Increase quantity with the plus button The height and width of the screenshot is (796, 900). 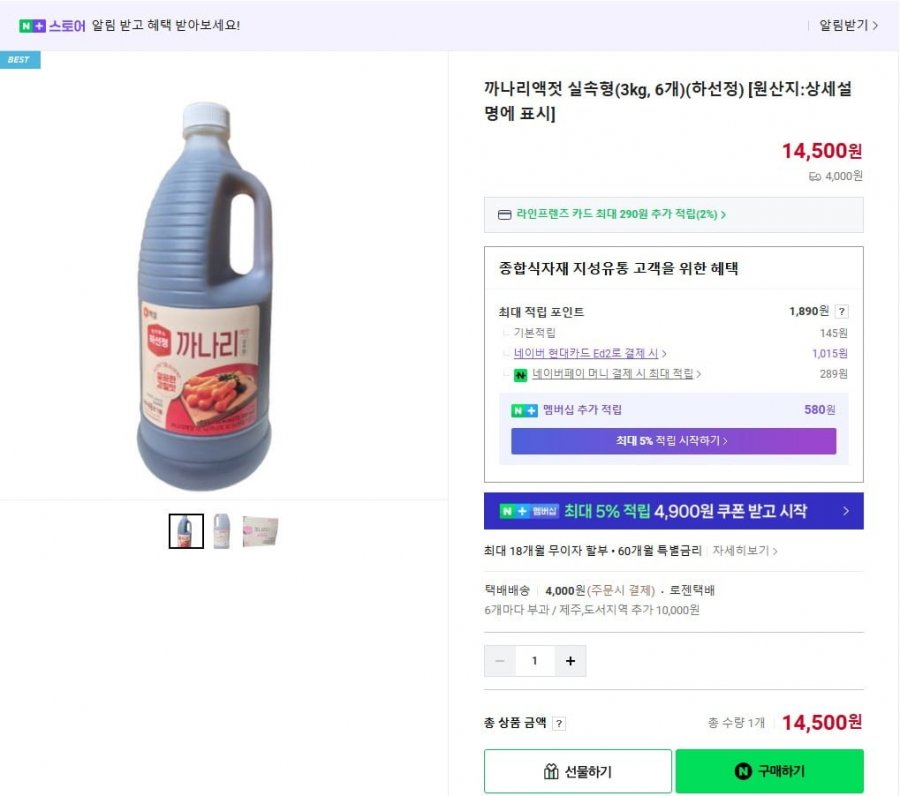(571, 660)
